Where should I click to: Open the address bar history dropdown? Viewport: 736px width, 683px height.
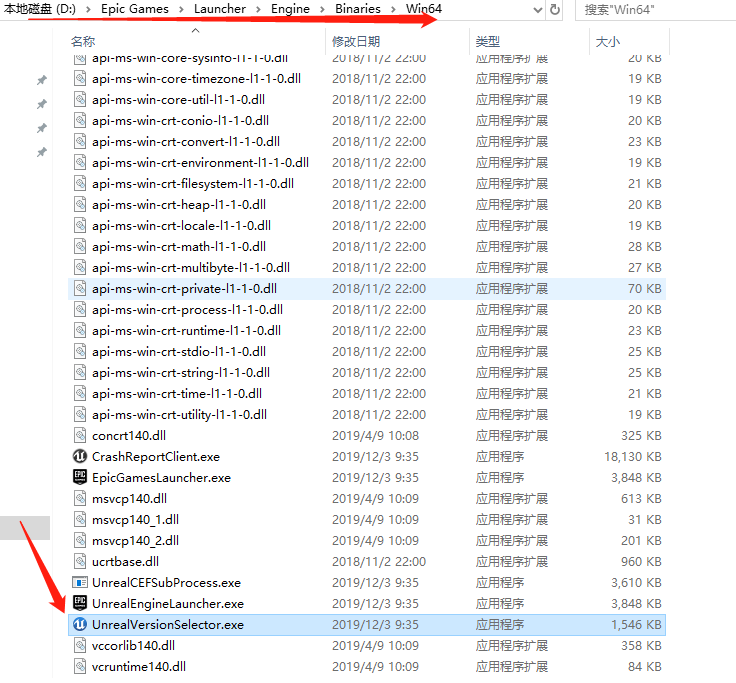pyautogui.click(x=538, y=10)
